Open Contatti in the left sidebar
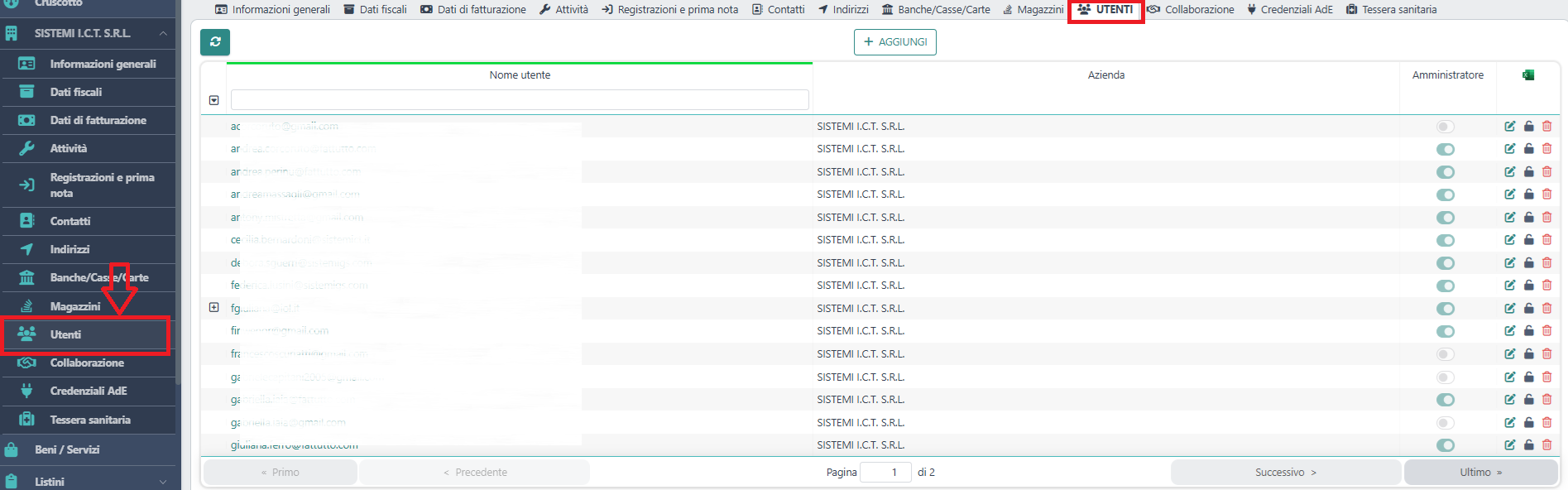The width and height of the screenshot is (1568, 490). pos(88,221)
